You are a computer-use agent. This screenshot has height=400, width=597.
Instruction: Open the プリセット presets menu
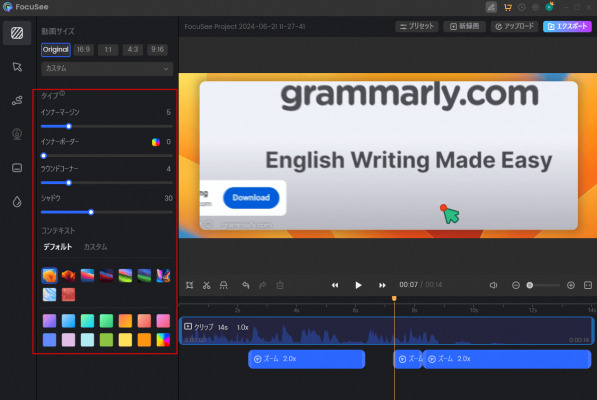(x=417, y=26)
